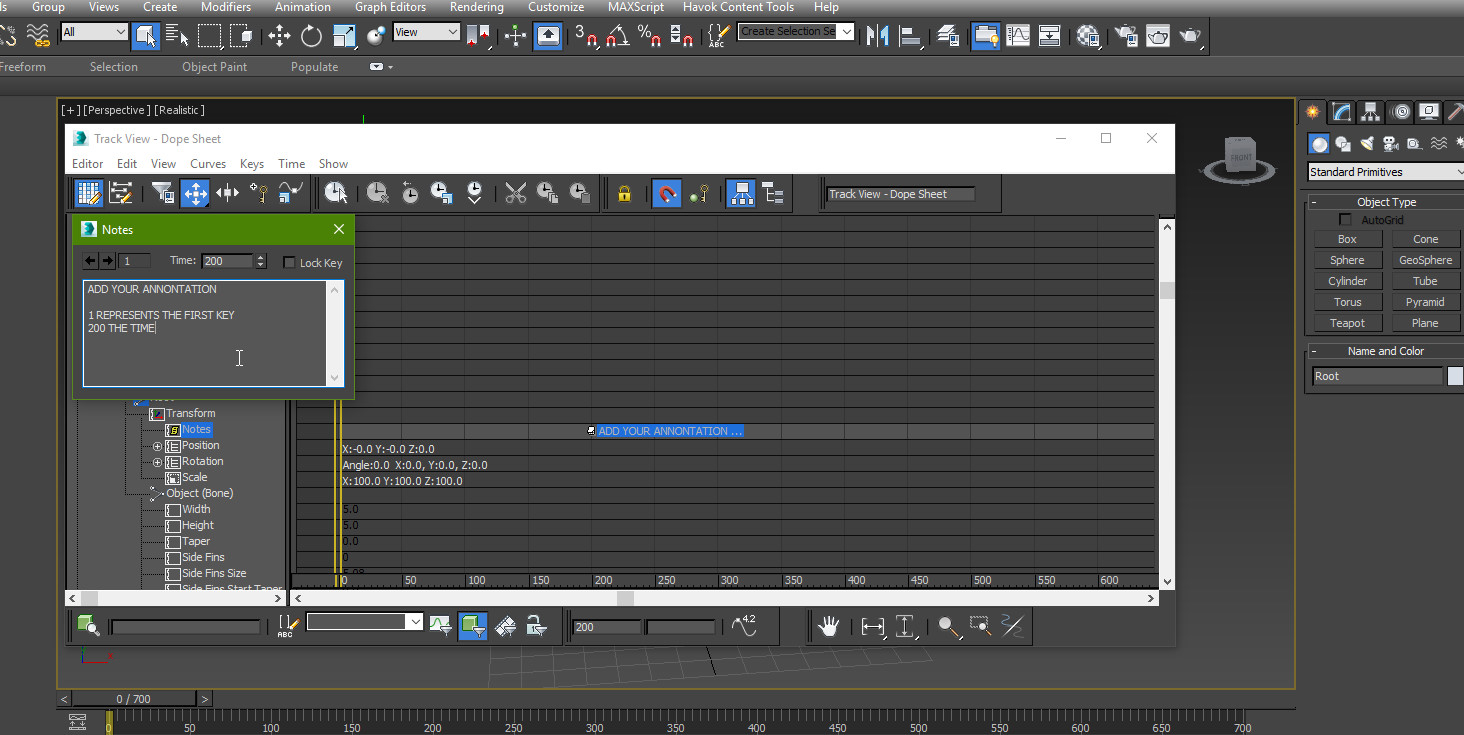This screenshot has width=1464, height=735.
Task: Click the object color swatch beside Root
Action: click(1456, 375)
